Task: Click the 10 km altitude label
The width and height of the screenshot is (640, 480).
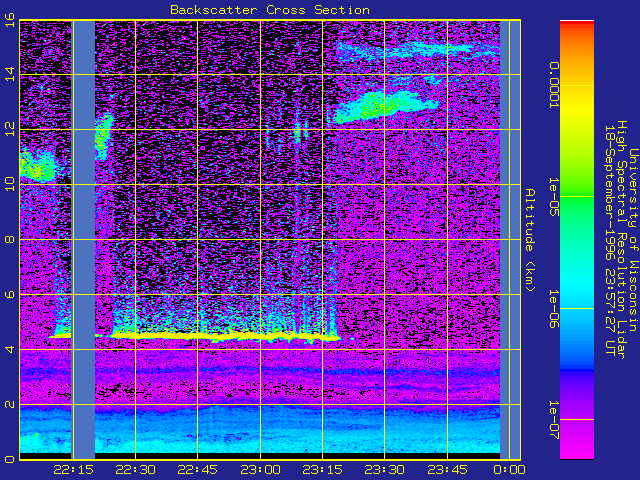Action: [10, 184]
